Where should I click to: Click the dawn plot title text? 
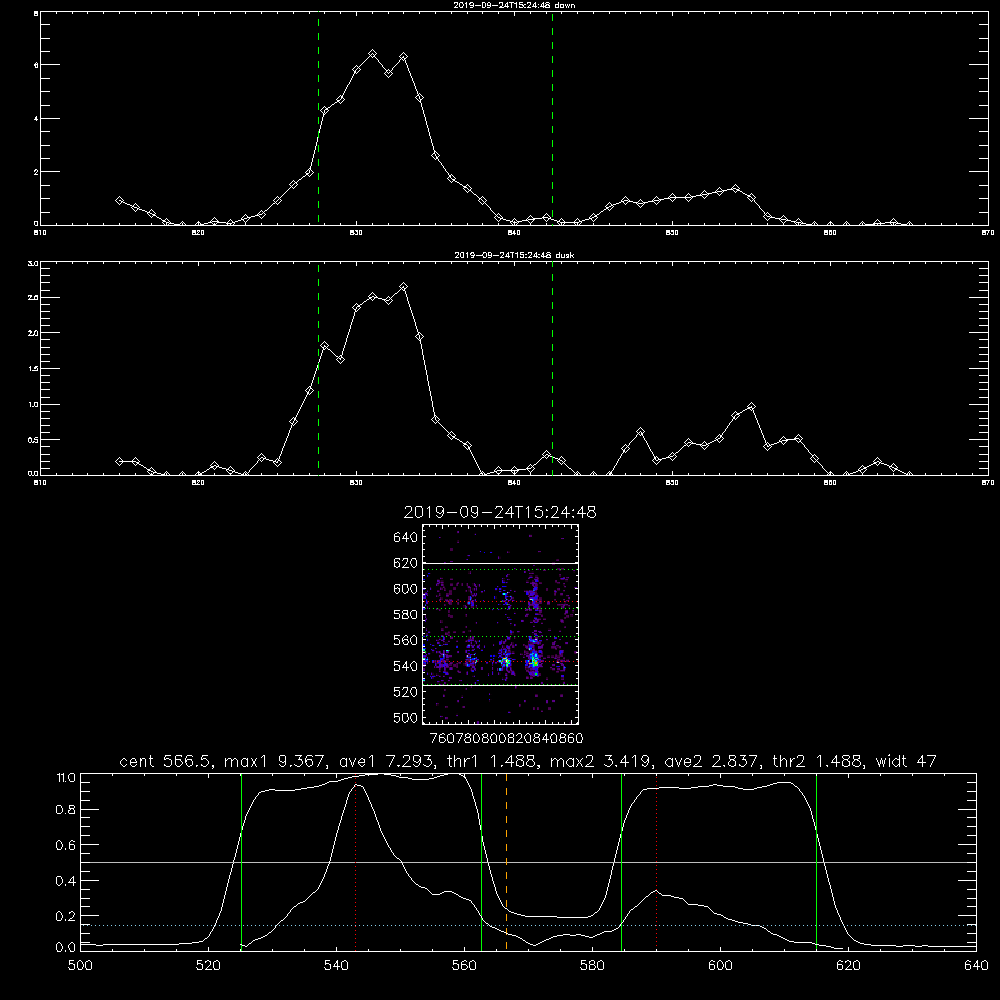pyautogui.click(x=514, y=5)
